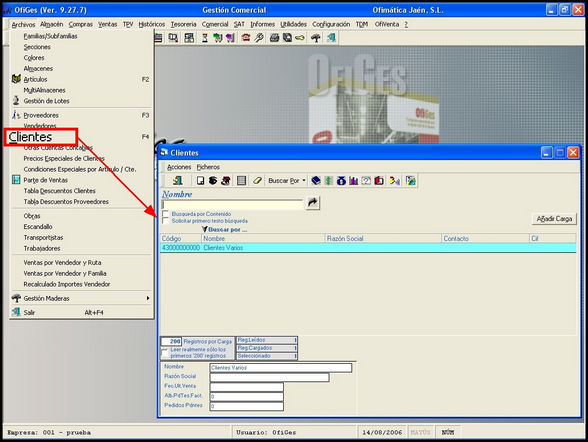Click the tree icon in main toolbar
Image resolution: width=588 pixels, height=442 pixels.
click(316, 38)
